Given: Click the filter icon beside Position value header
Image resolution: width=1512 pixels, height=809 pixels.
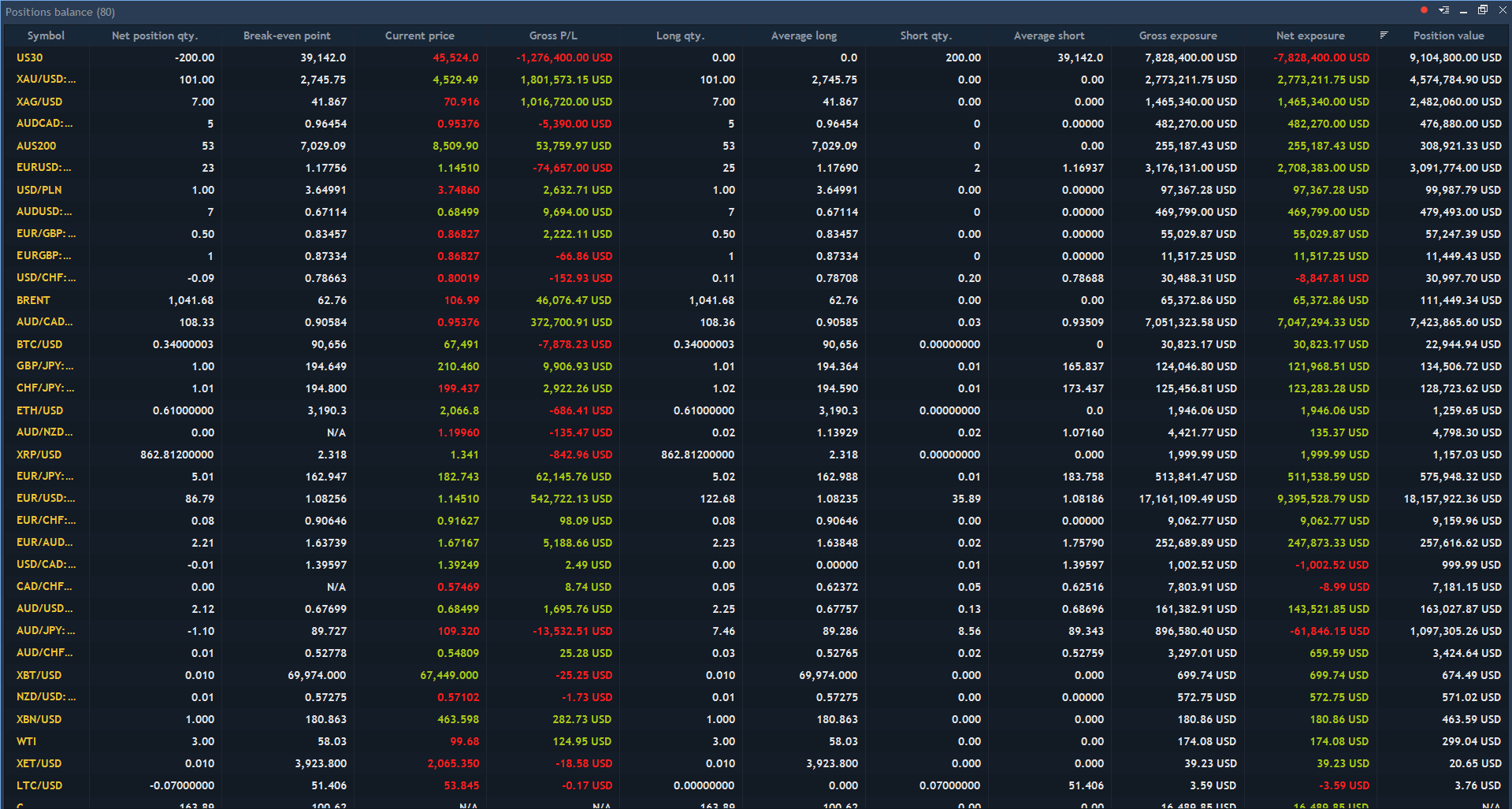Looking at the screenshot, I should point(1384,35).
